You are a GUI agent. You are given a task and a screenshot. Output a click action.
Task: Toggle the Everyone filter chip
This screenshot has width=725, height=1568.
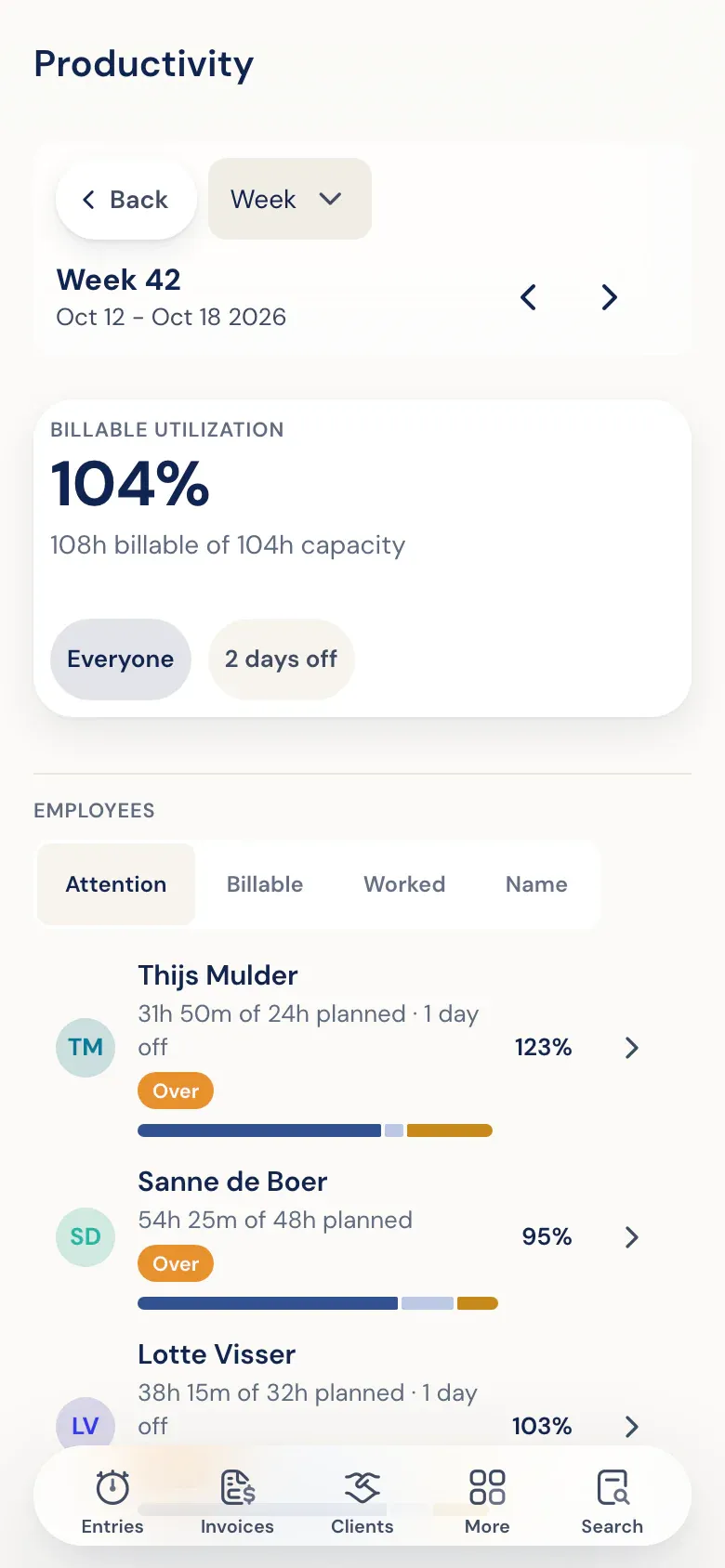(x=121, y=660)
